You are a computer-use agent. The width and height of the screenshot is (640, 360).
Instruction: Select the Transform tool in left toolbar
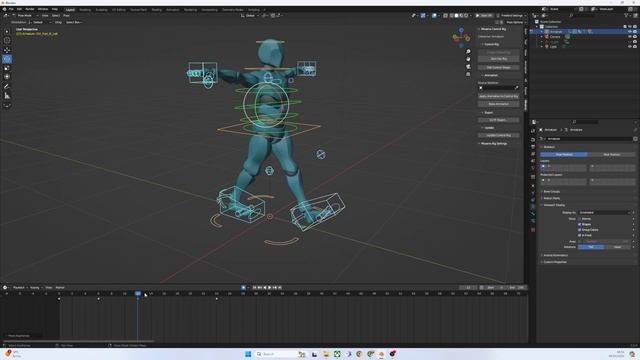(7, 77)
